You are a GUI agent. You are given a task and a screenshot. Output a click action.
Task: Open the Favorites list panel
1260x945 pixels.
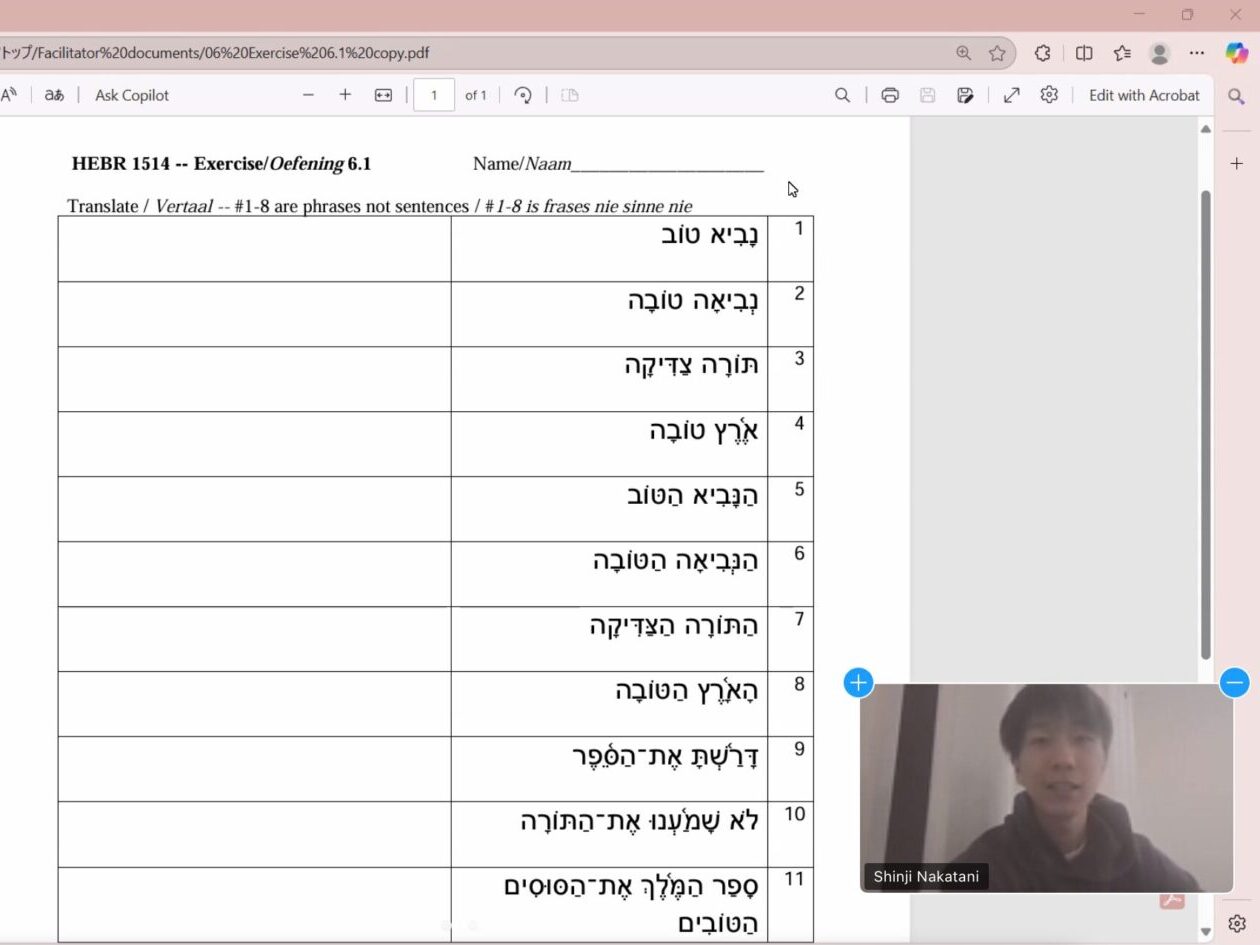pos(1122,53)
